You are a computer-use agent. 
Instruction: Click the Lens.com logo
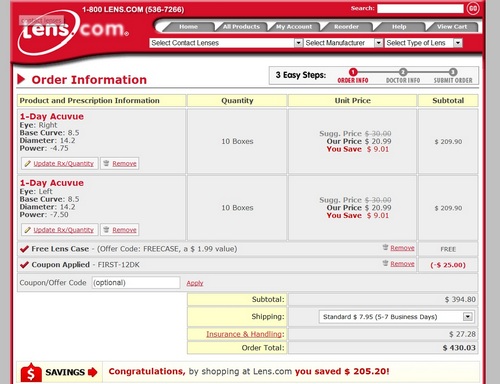point(73,32)
